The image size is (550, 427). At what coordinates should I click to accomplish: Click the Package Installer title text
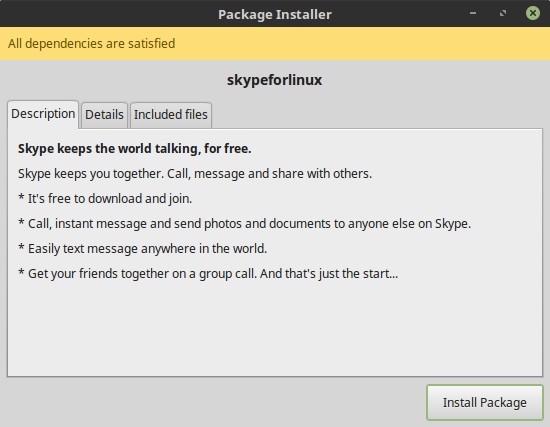pos(275,14)
